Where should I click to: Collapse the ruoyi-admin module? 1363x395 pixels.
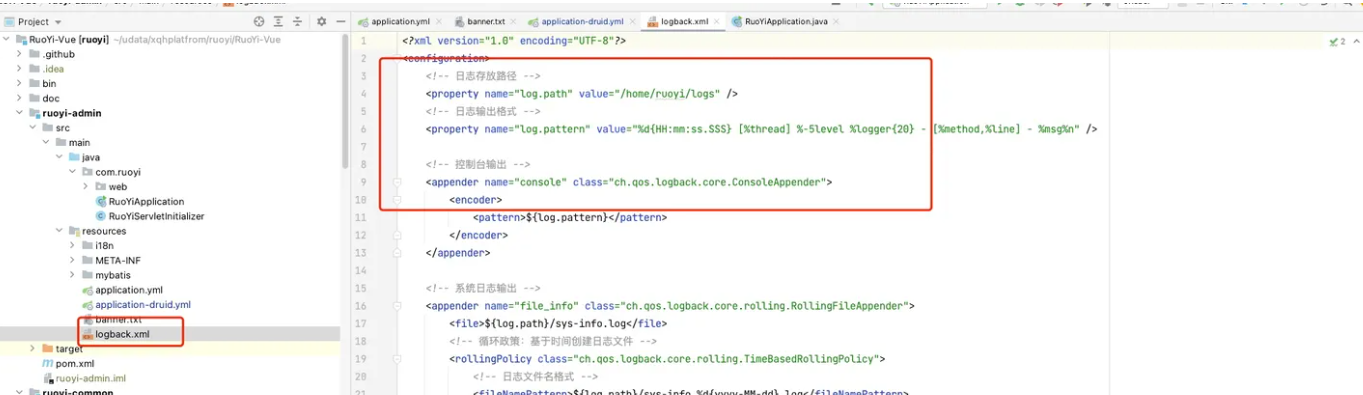click(20, 113)
